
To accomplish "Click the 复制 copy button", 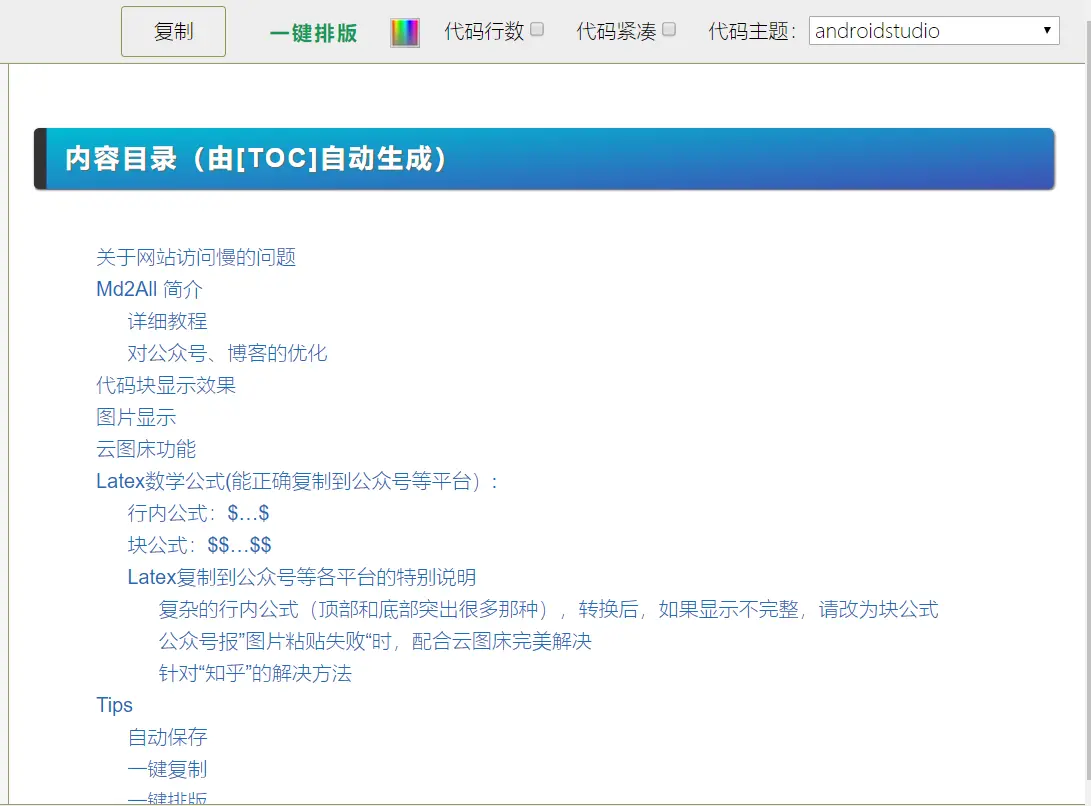I will pyautogui.click(x=173, y=31).
